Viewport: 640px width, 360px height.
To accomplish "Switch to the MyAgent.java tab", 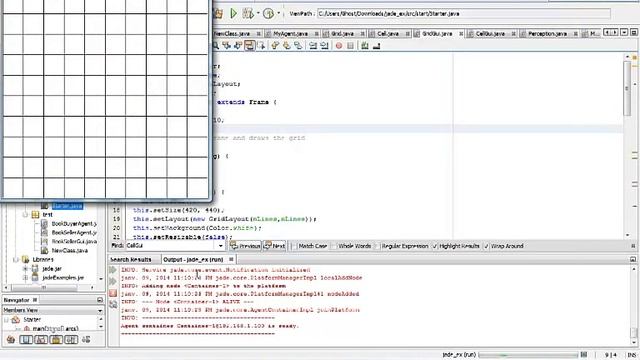I will (x=290, y=33).
